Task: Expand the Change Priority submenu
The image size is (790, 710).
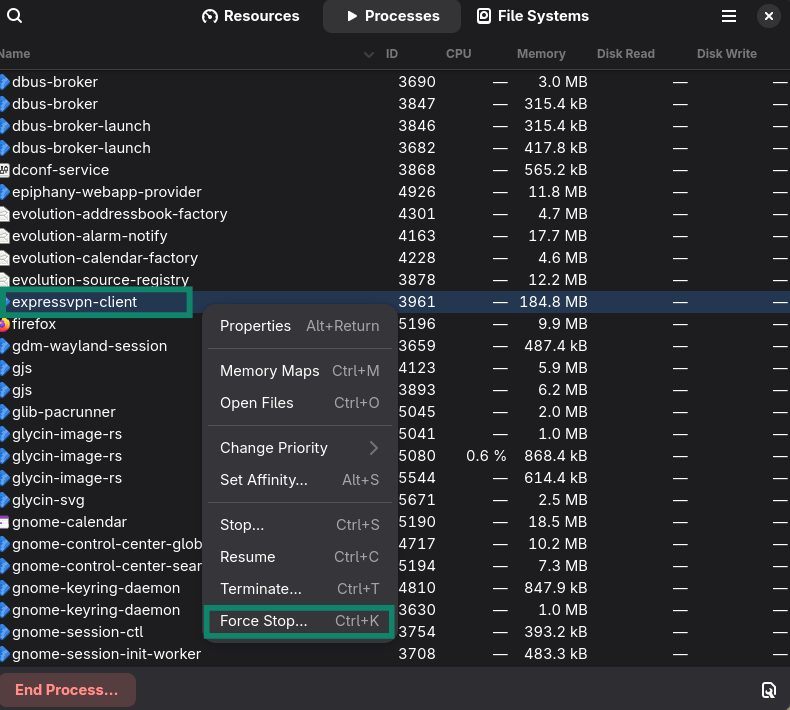Action: pyautogui.click(x=300, y=448)
